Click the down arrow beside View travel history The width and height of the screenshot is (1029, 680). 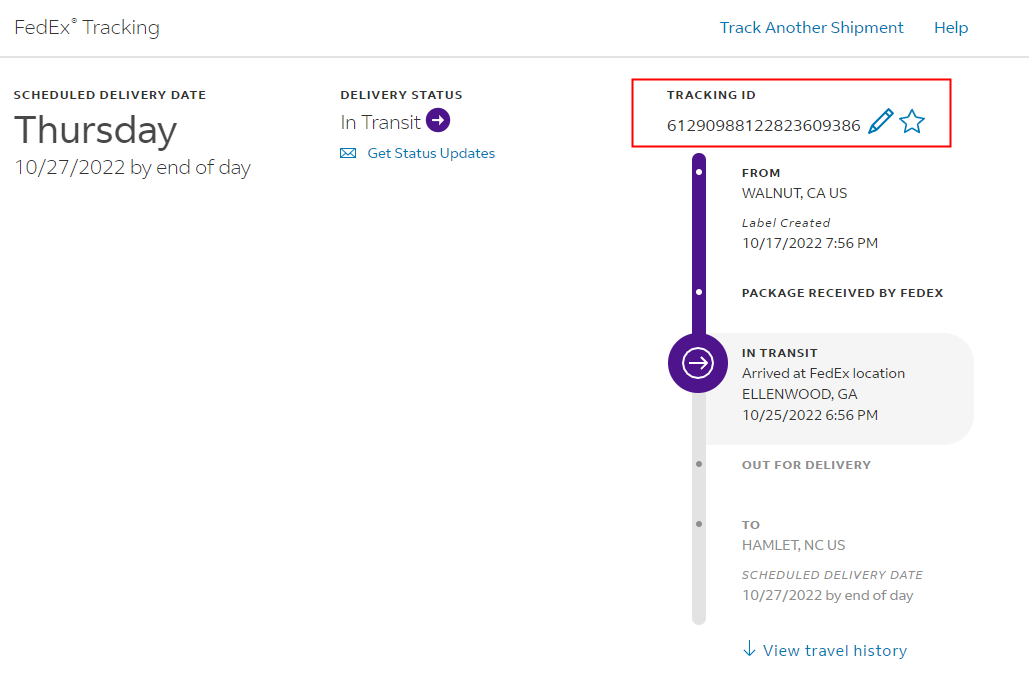click(749, 649)
